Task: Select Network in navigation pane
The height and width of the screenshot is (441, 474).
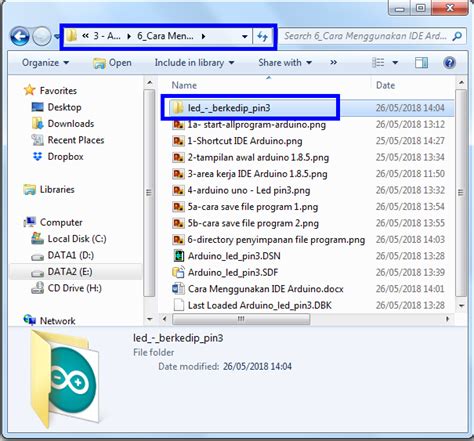Action: [57, 321]
